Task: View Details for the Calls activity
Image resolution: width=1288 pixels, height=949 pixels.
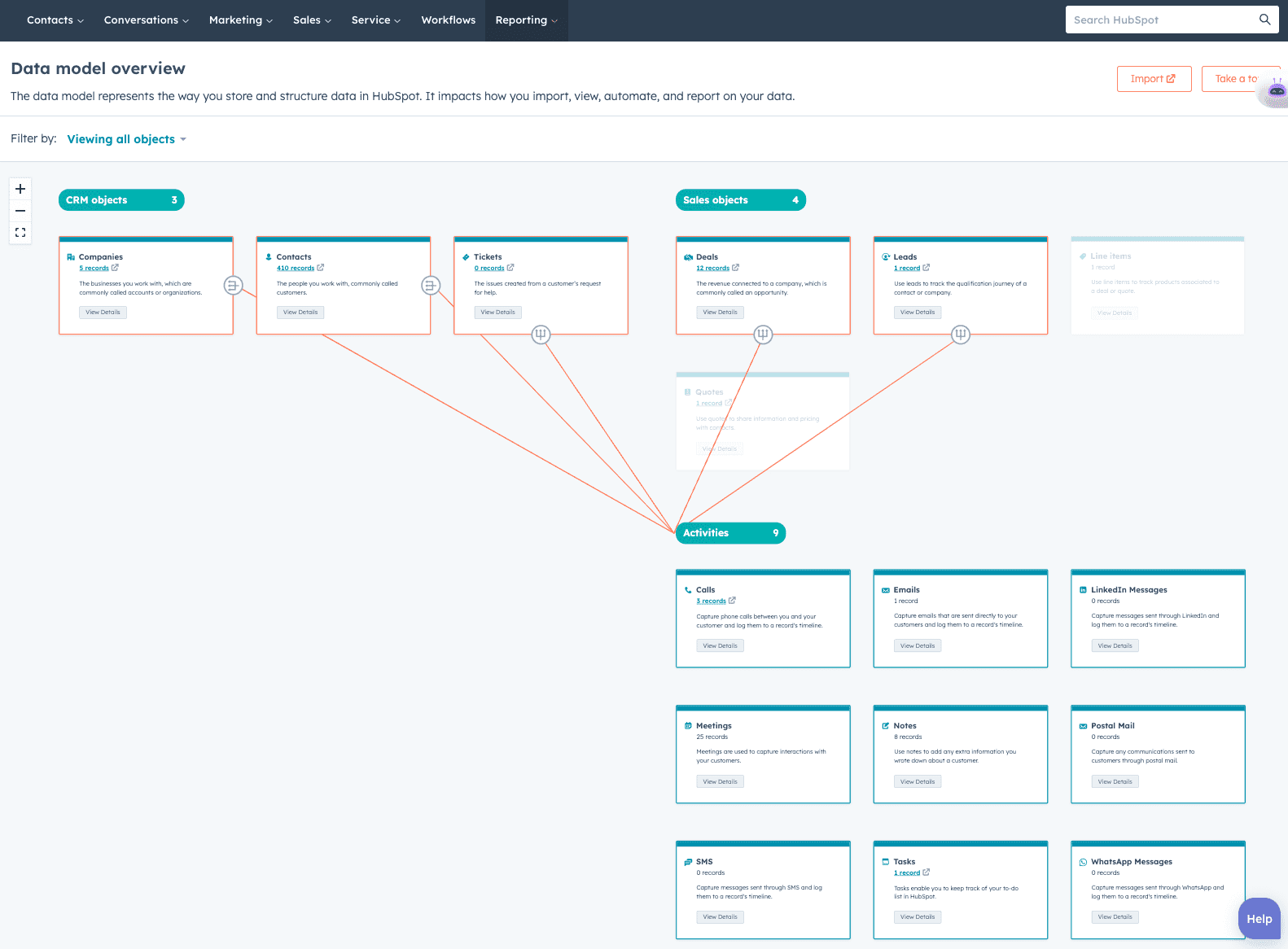Action: (x=721, y=646)
